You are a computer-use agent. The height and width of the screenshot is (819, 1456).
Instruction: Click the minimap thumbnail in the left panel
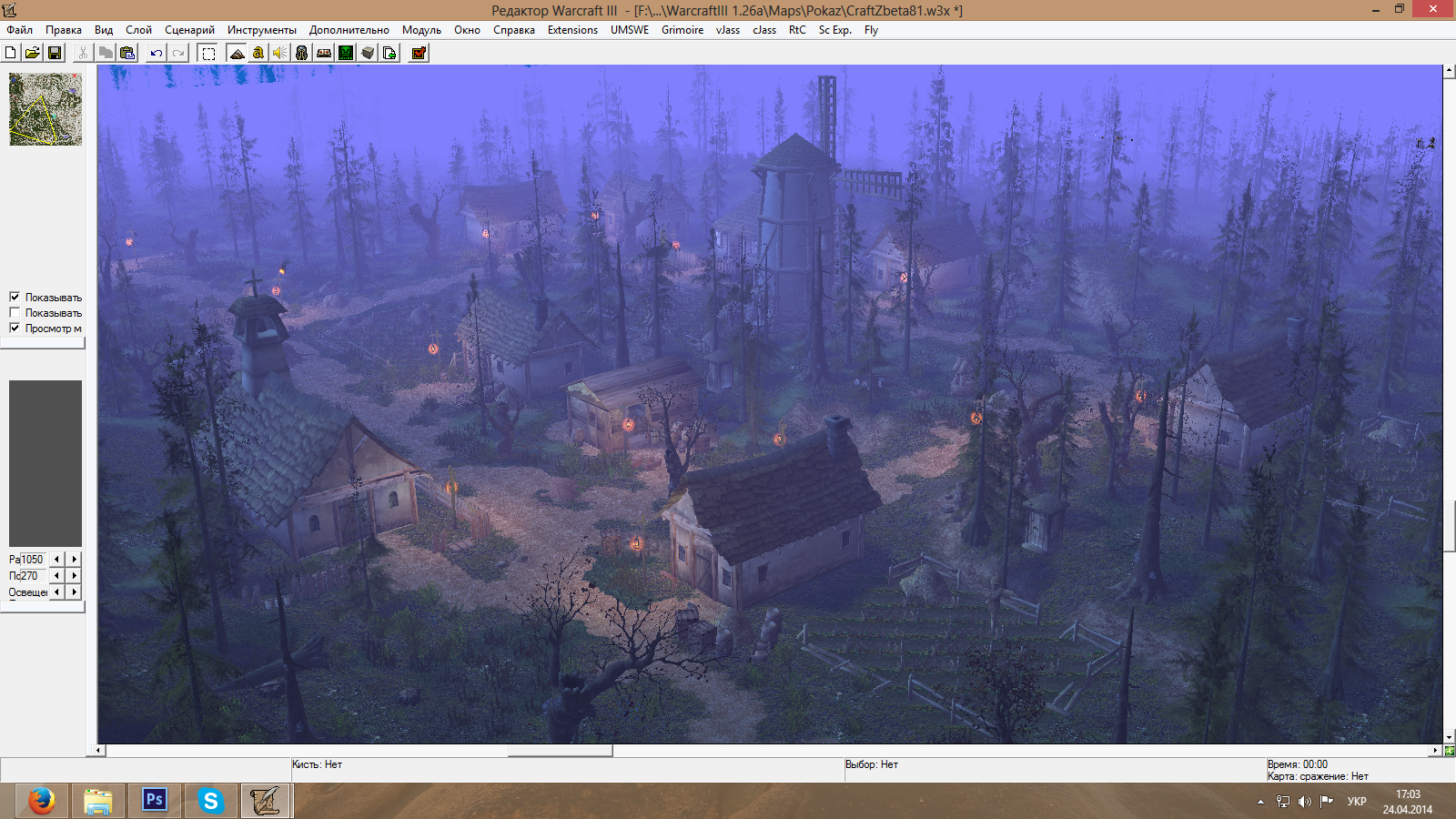point(45,109)
